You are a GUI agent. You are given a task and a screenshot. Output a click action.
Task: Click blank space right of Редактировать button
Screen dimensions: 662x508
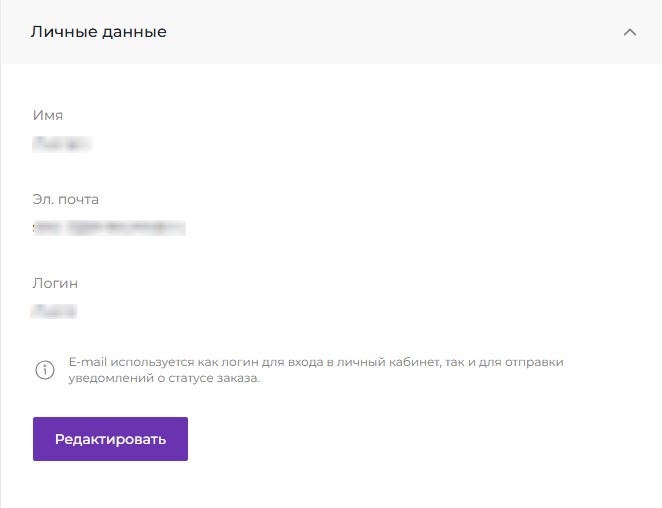click(400, 440)
